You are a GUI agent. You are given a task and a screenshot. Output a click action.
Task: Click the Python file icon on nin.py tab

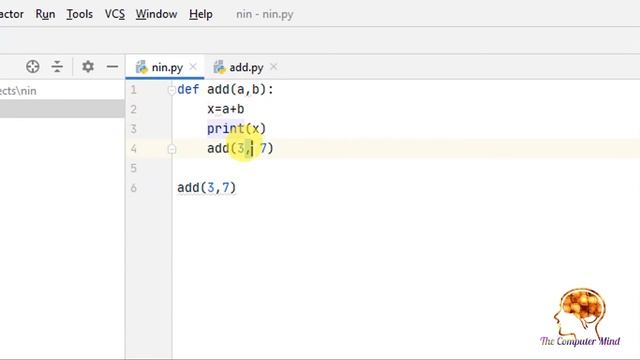click(x=141, y=67)
